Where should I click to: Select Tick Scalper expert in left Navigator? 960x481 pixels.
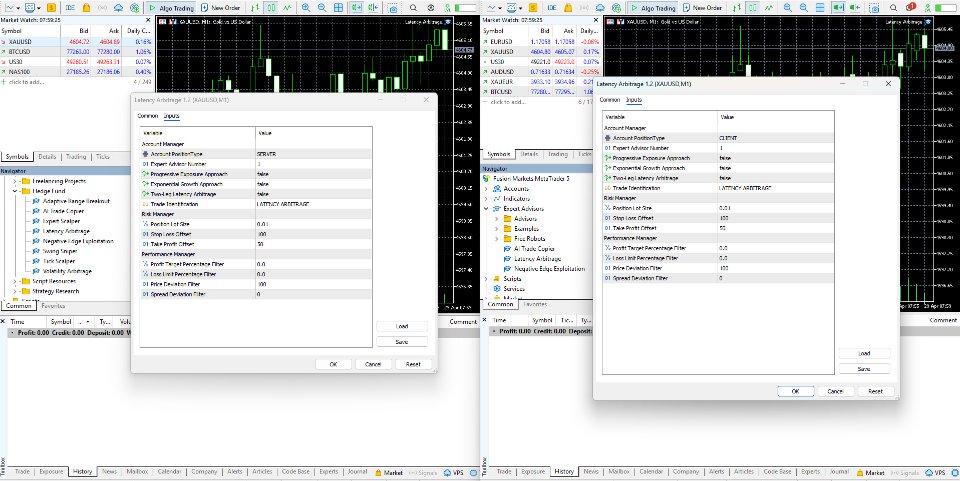pos(58,261)
